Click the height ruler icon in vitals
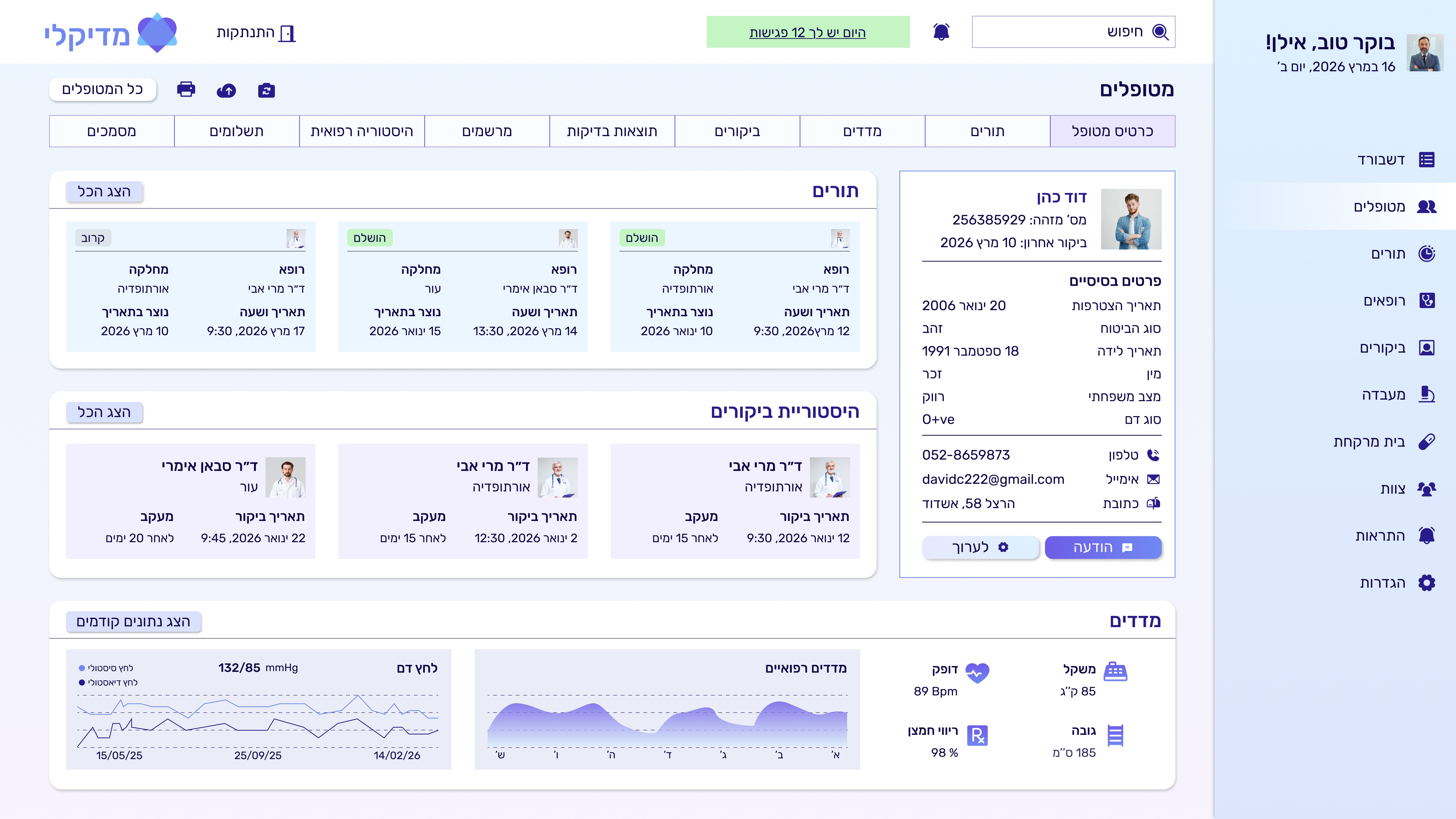The width and height of the screenshot is (1456, 819). pyautogui.click(x=1115, y=735)
